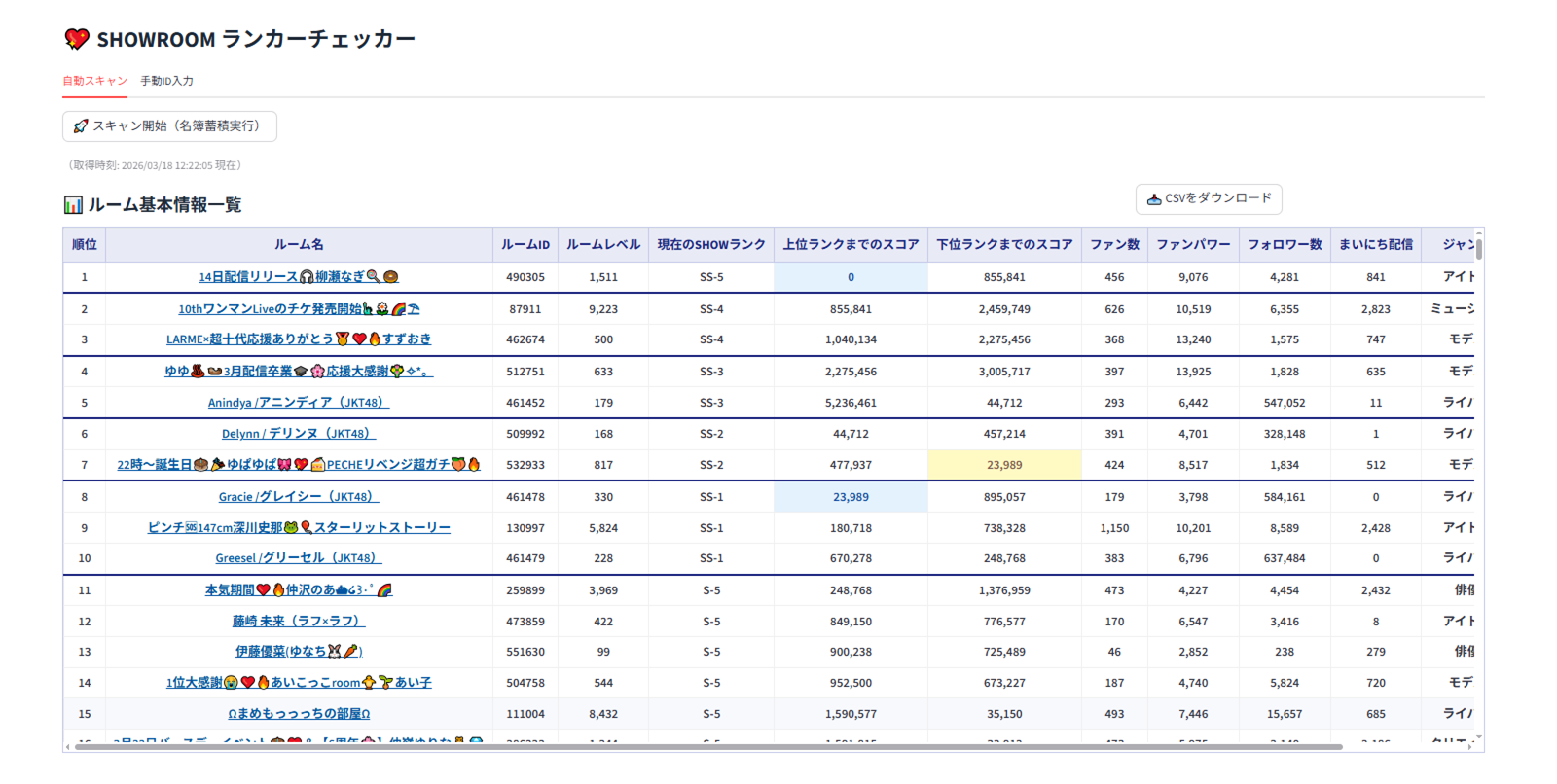
Task: Click the heart logo beside SHOWROOM title
Action: click(77, 39)
